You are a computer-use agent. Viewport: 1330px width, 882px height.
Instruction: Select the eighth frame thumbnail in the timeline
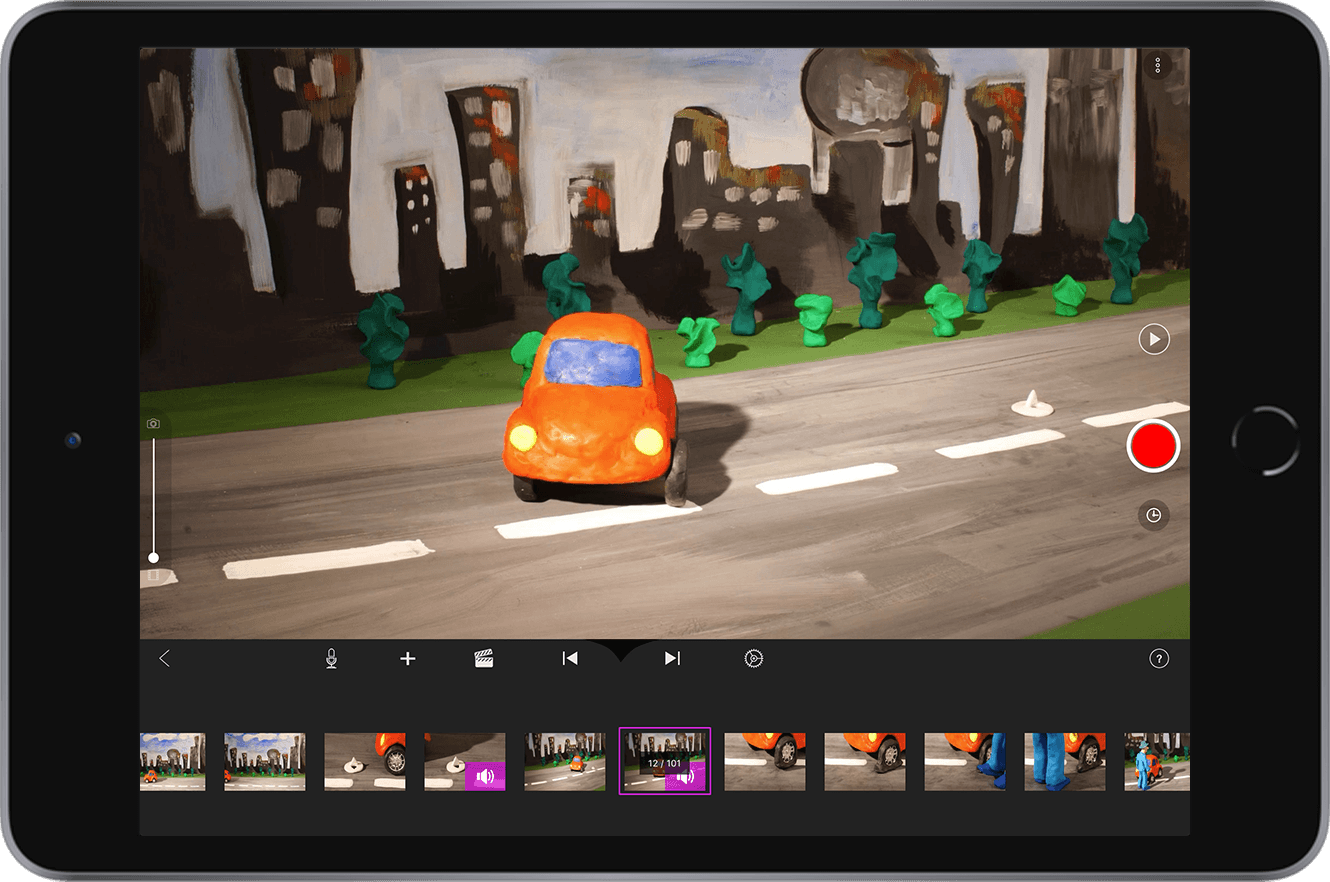(865, 762)
